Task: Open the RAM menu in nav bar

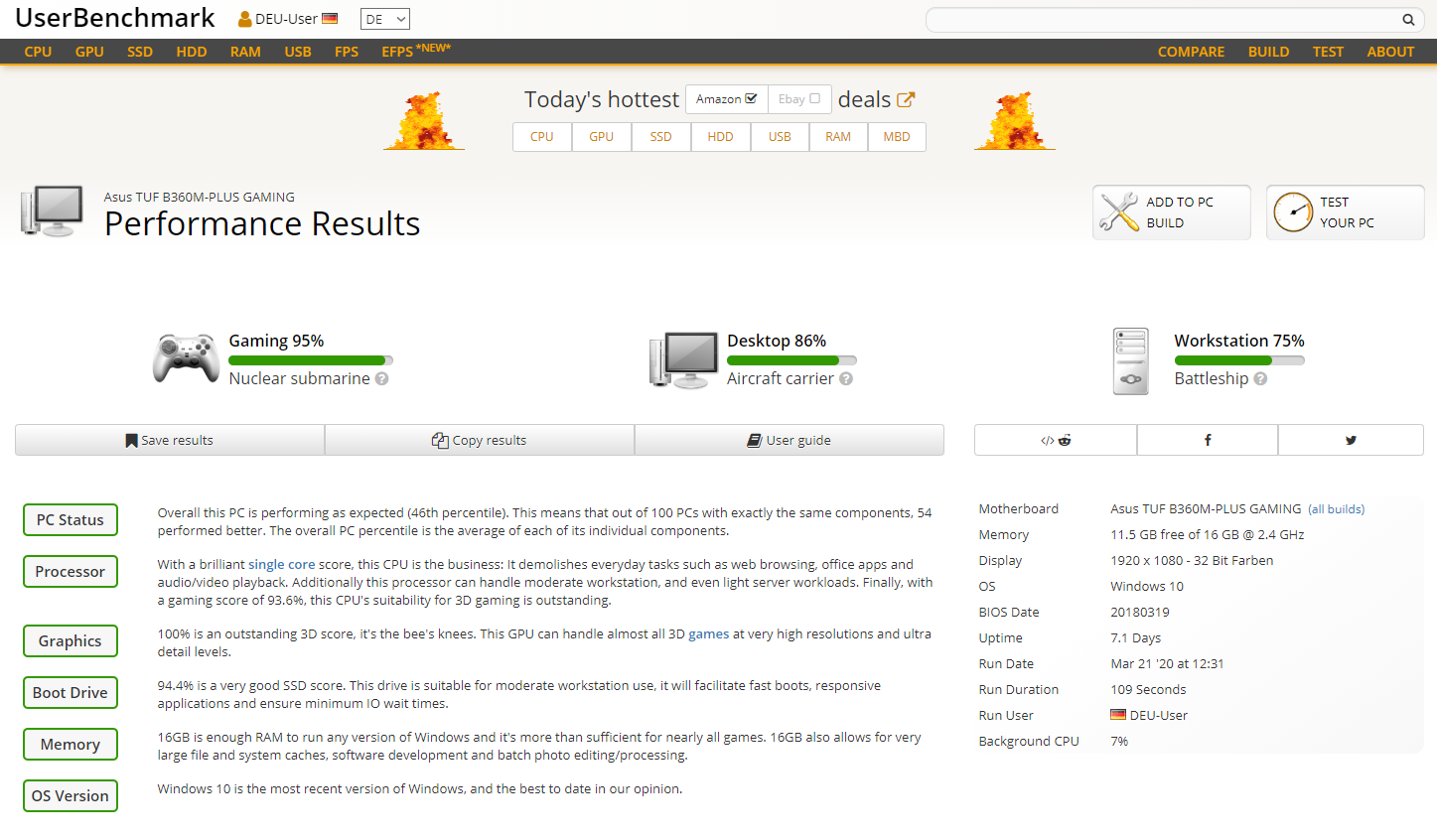Action: (245, 52)
